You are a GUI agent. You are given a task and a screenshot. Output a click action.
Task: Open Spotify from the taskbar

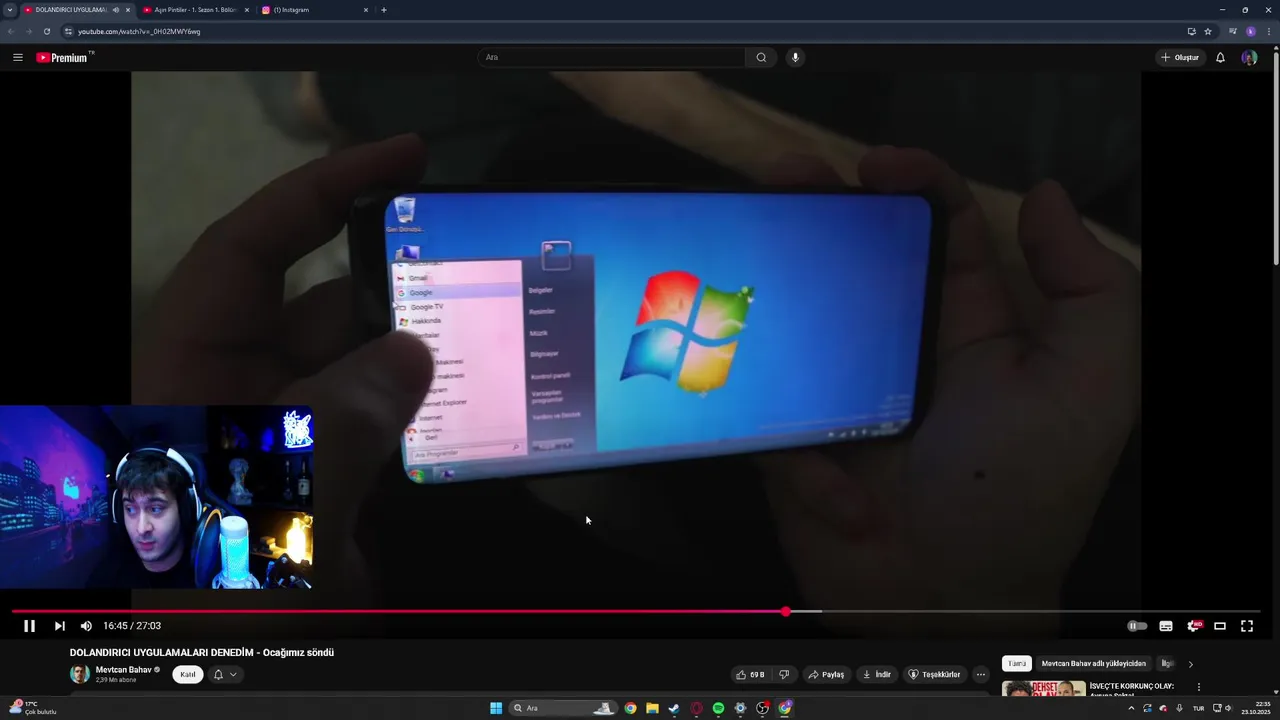click(x=718, y=708)
